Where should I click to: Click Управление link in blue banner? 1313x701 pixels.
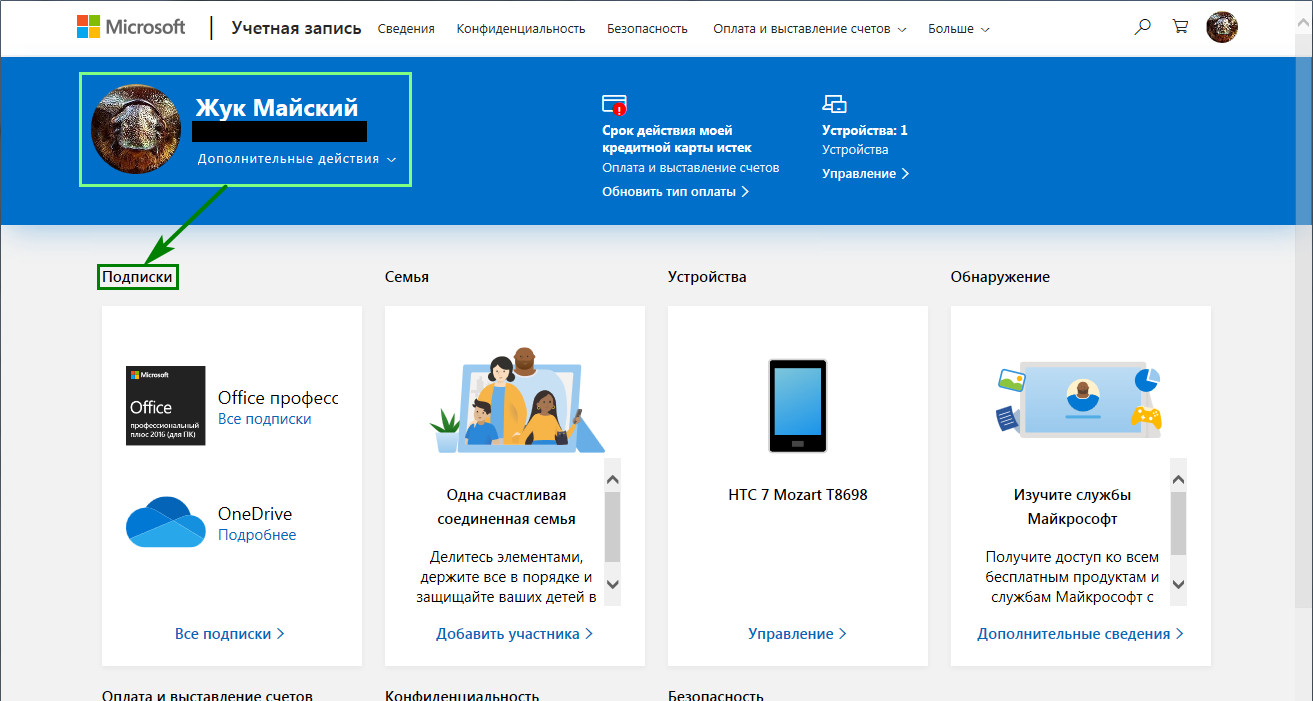coord(866,173)
